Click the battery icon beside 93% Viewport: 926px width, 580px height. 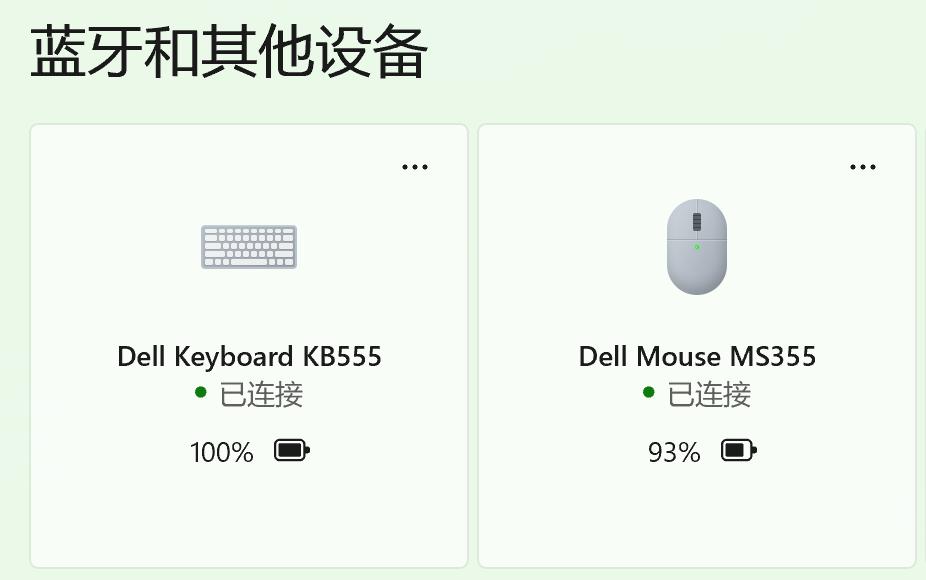739,451
